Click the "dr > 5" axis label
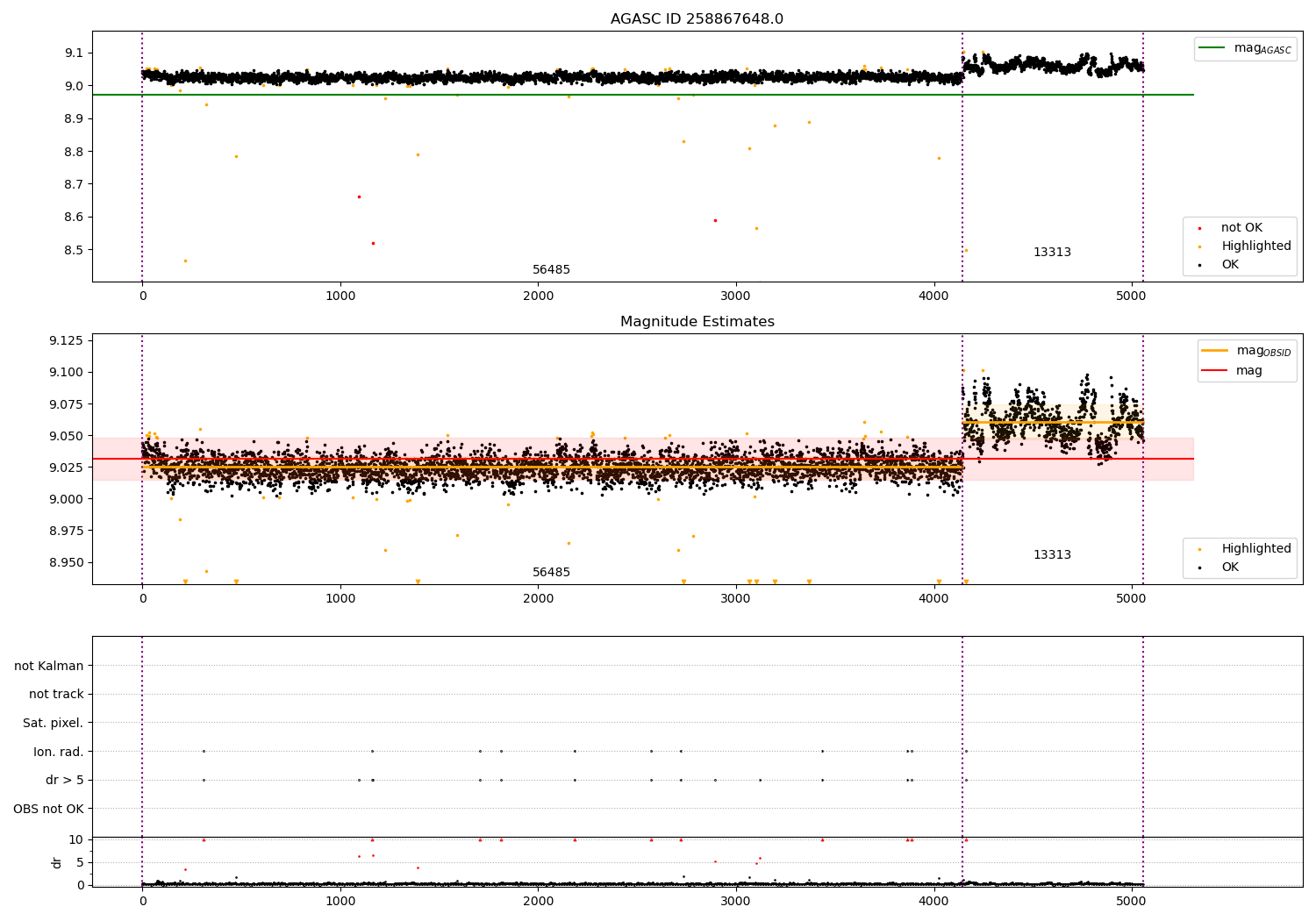 coord(65,781)
